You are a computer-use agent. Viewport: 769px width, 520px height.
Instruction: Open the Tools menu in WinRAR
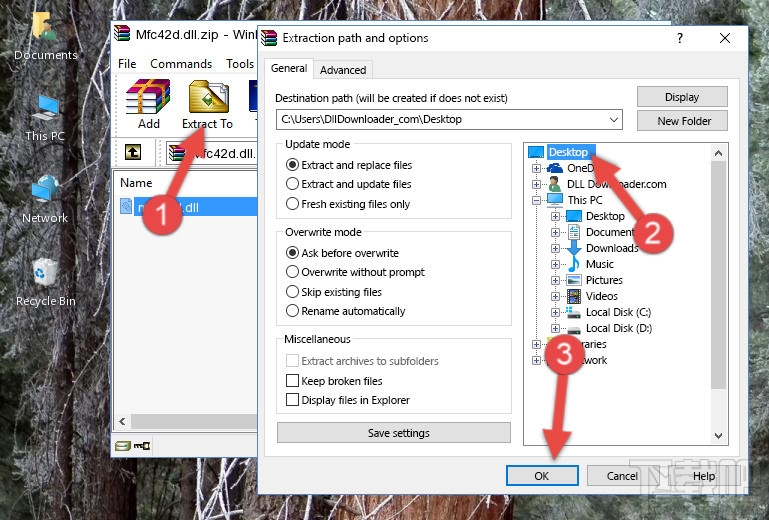240,64
